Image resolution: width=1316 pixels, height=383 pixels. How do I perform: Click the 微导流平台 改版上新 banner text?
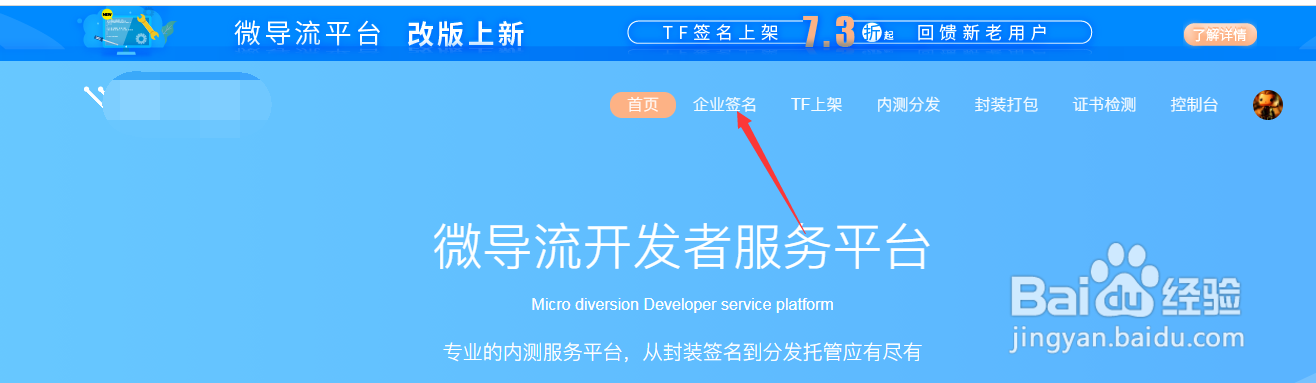380,33
